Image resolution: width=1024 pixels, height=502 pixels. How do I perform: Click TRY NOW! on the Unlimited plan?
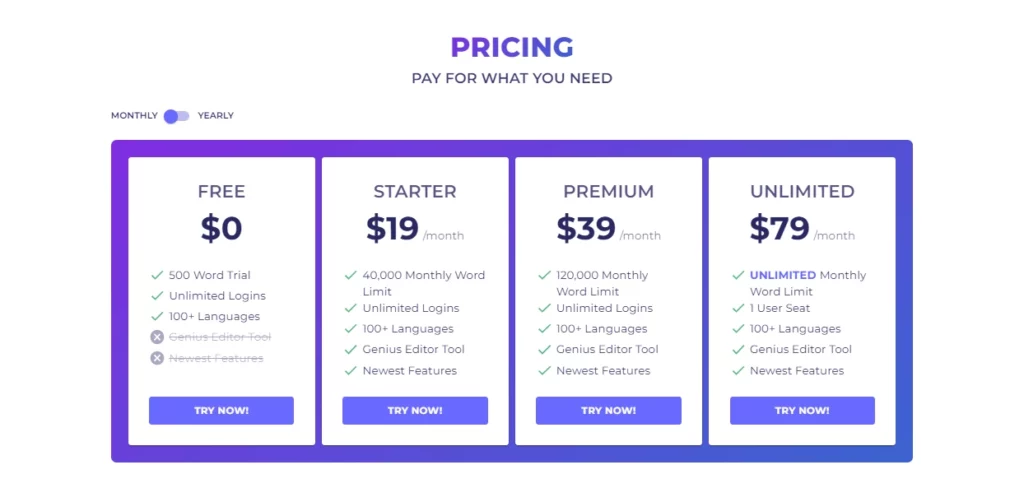click(x=802, y=411)
